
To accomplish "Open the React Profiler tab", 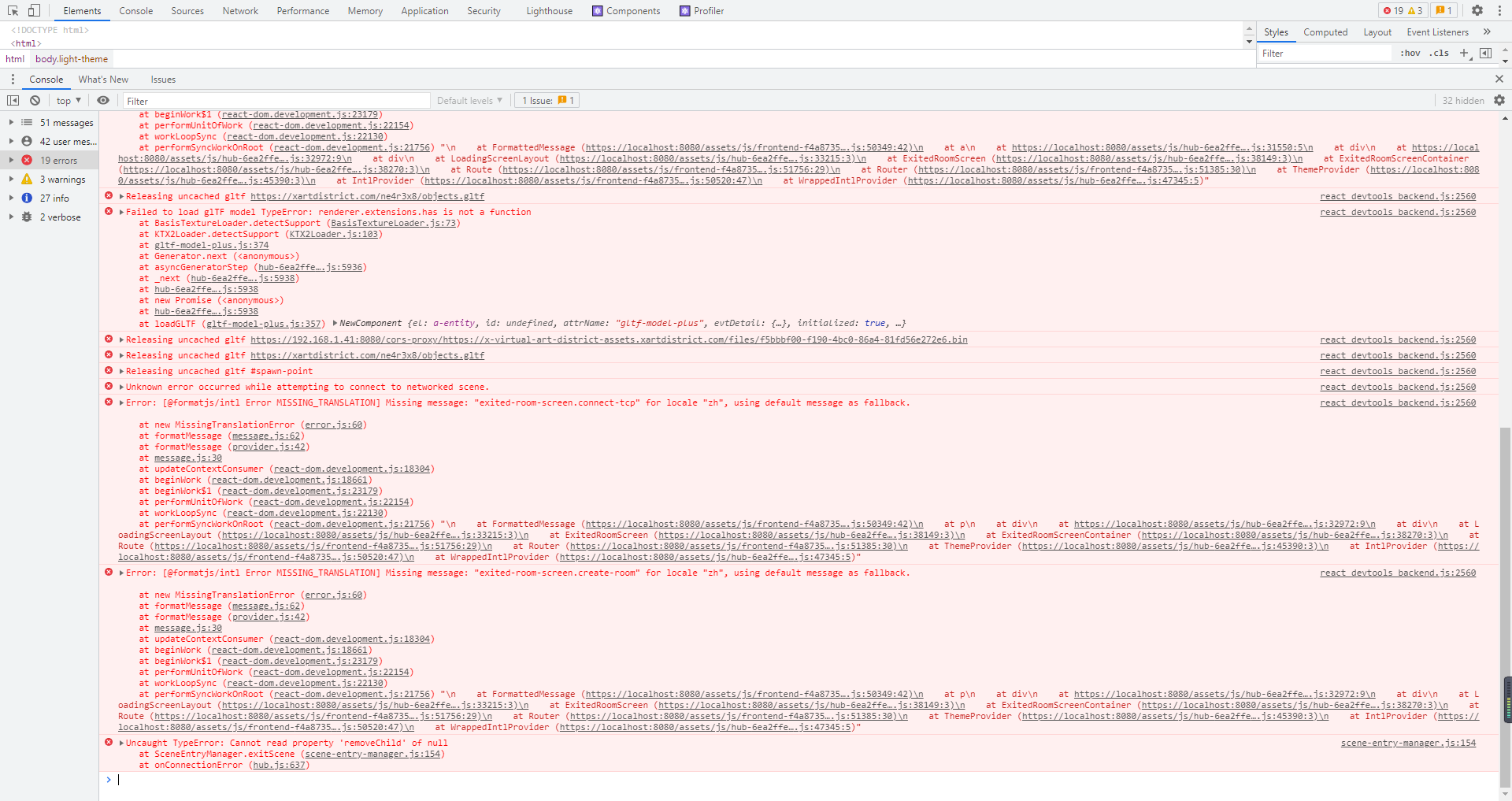I will coord(702,10).
